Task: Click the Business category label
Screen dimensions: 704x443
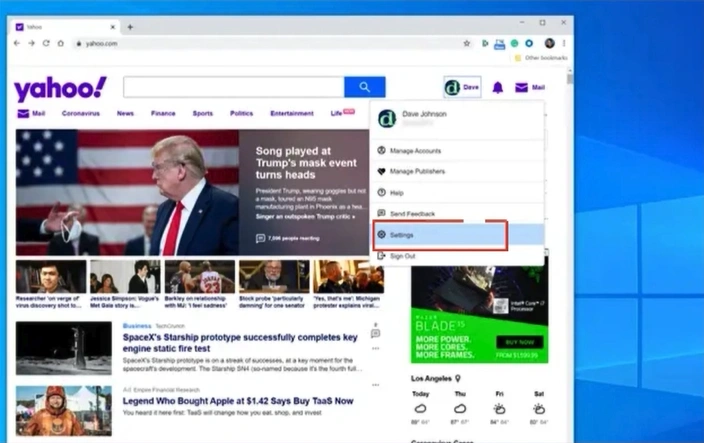Action: click(x=137, y=326)
